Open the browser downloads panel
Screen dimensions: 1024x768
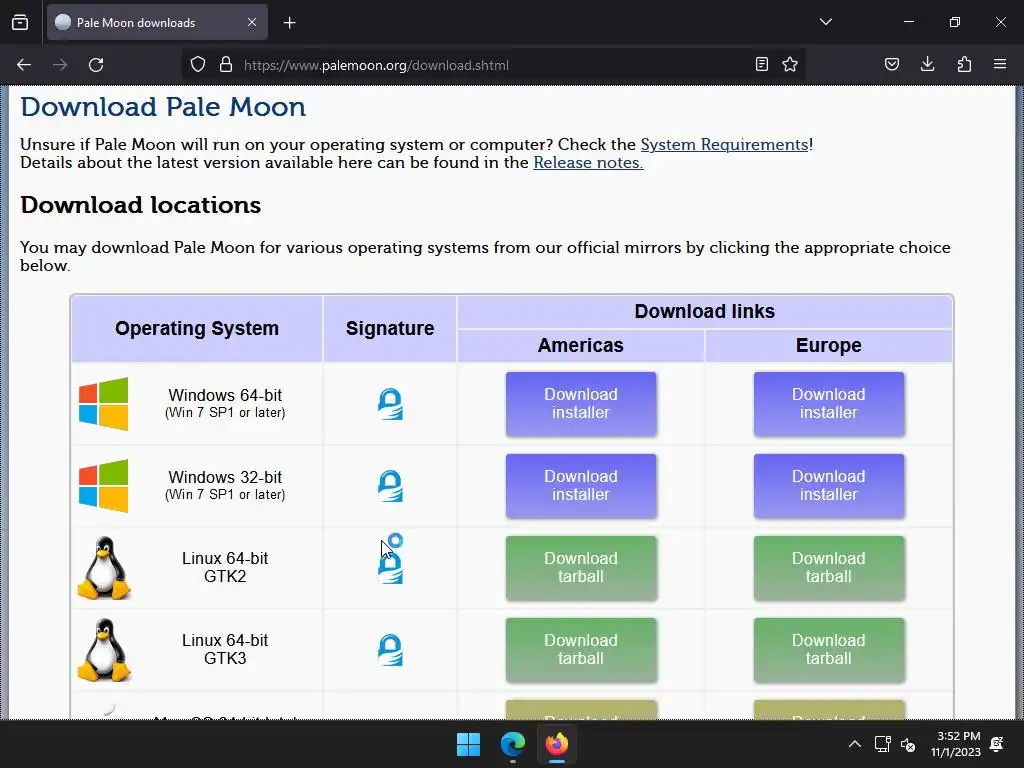click(x=927, y=64)
